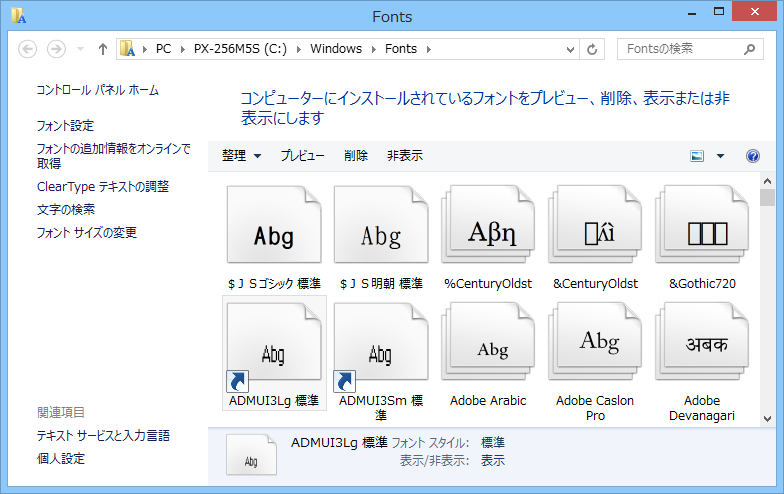Click the Fonts window title bar icon
Image resolution: width=784 pixels, height=494 pixels.
pos(18,15)
